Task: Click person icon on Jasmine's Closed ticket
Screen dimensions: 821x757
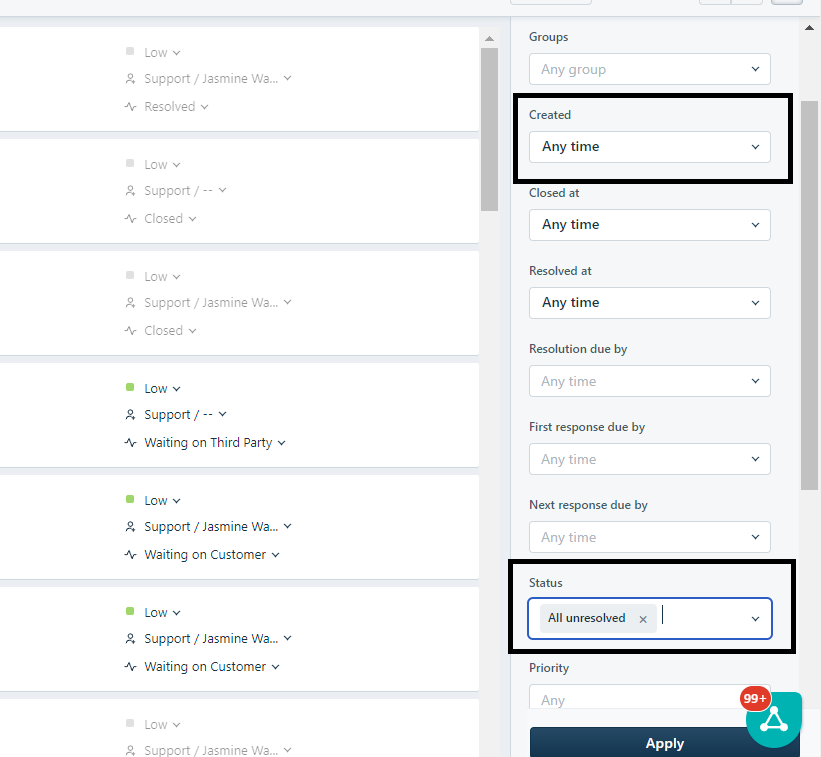Action: point(130,303)
